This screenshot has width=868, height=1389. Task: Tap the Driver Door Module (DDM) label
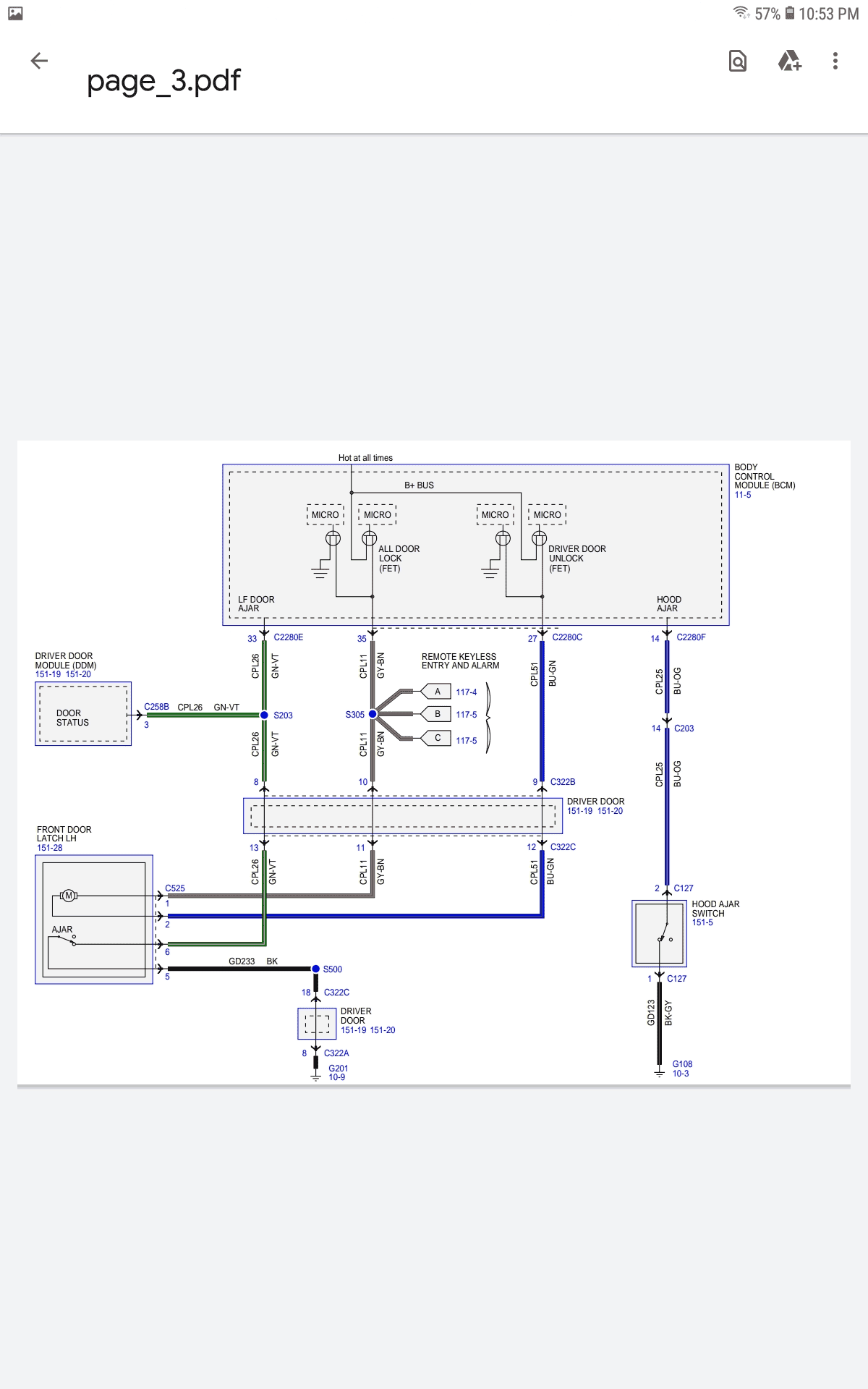coord(66,660)
